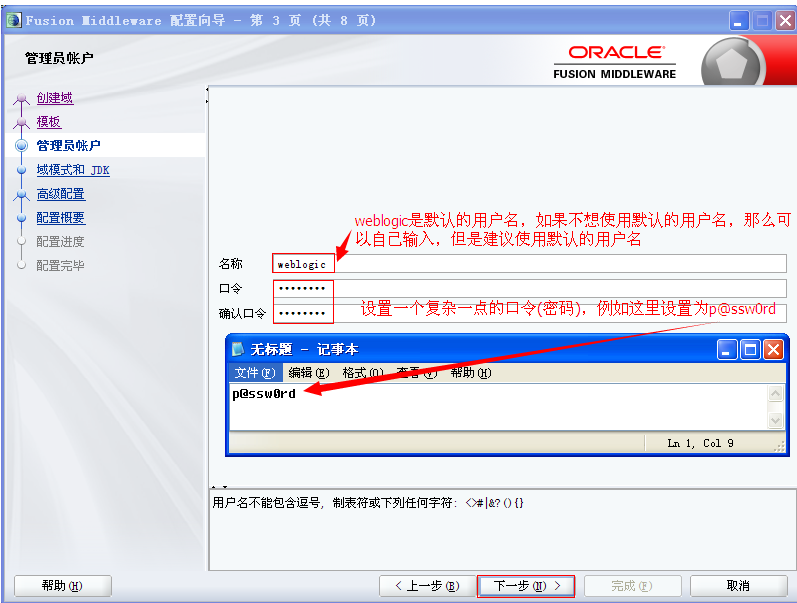The image size is (797, 603).
Task: Click the Ln 1, Col 9 status text
Action: pyautogui.click(x=700, y=443)
